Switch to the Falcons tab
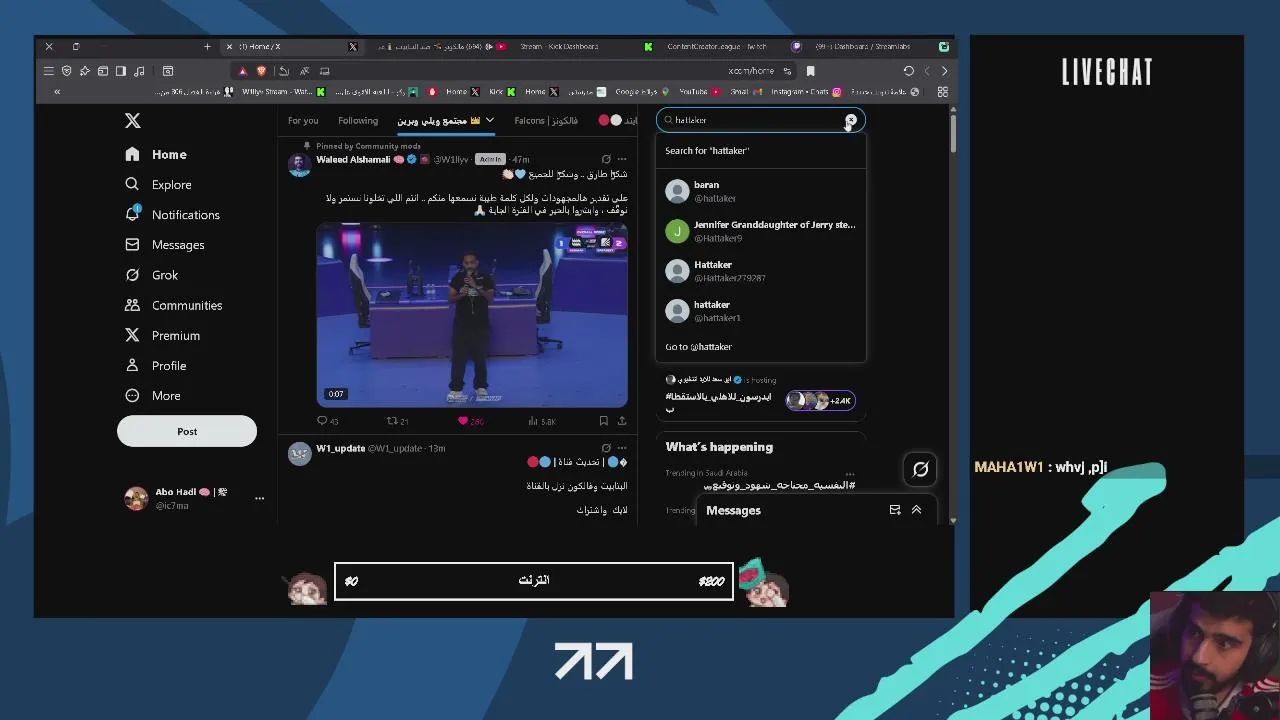This screenshot has height=720, width=1280. tap(545, 120)
